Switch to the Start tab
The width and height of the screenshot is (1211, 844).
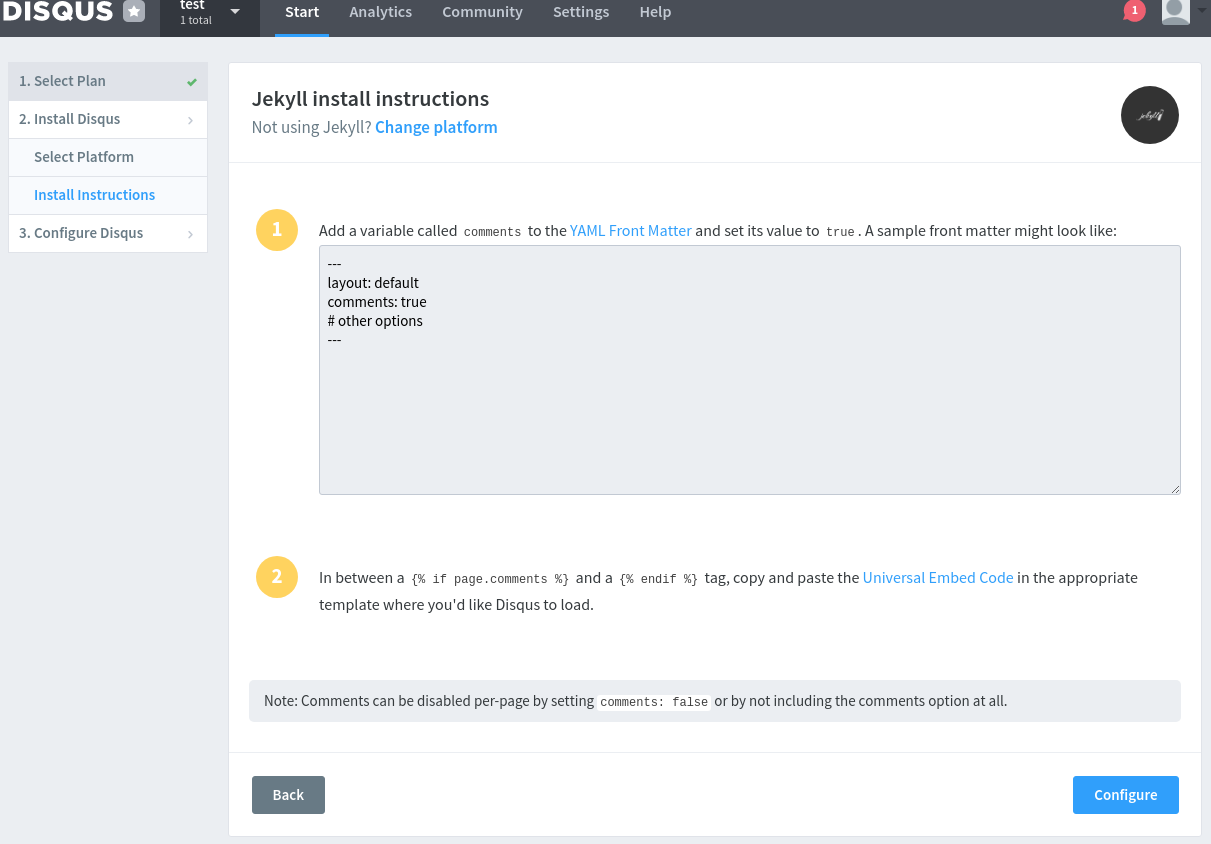click(x=302, y=12)
